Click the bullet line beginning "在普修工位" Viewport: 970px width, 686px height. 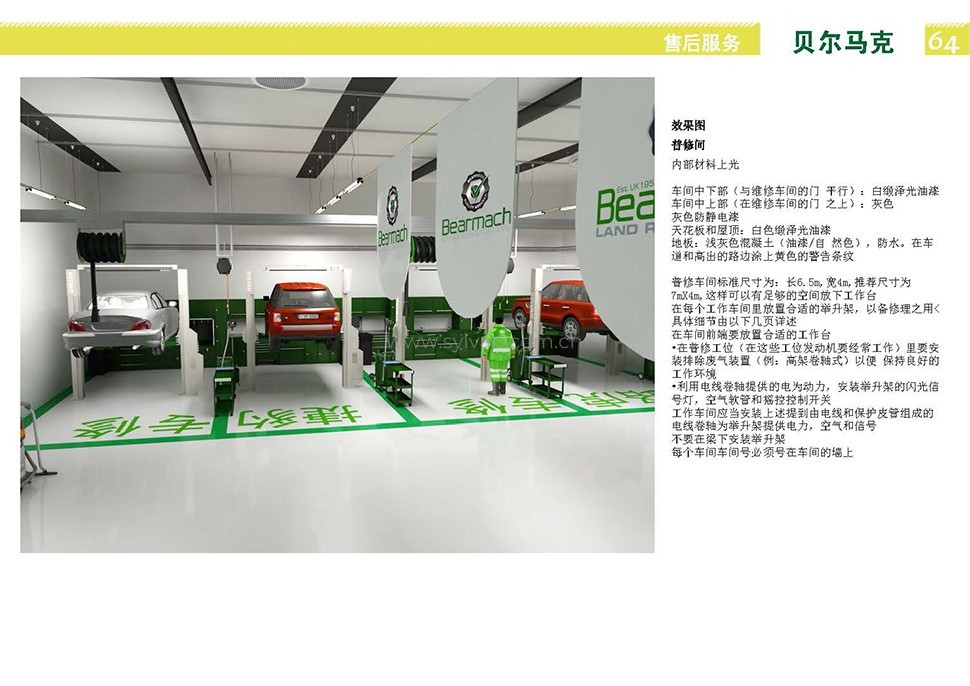(805, 348)
